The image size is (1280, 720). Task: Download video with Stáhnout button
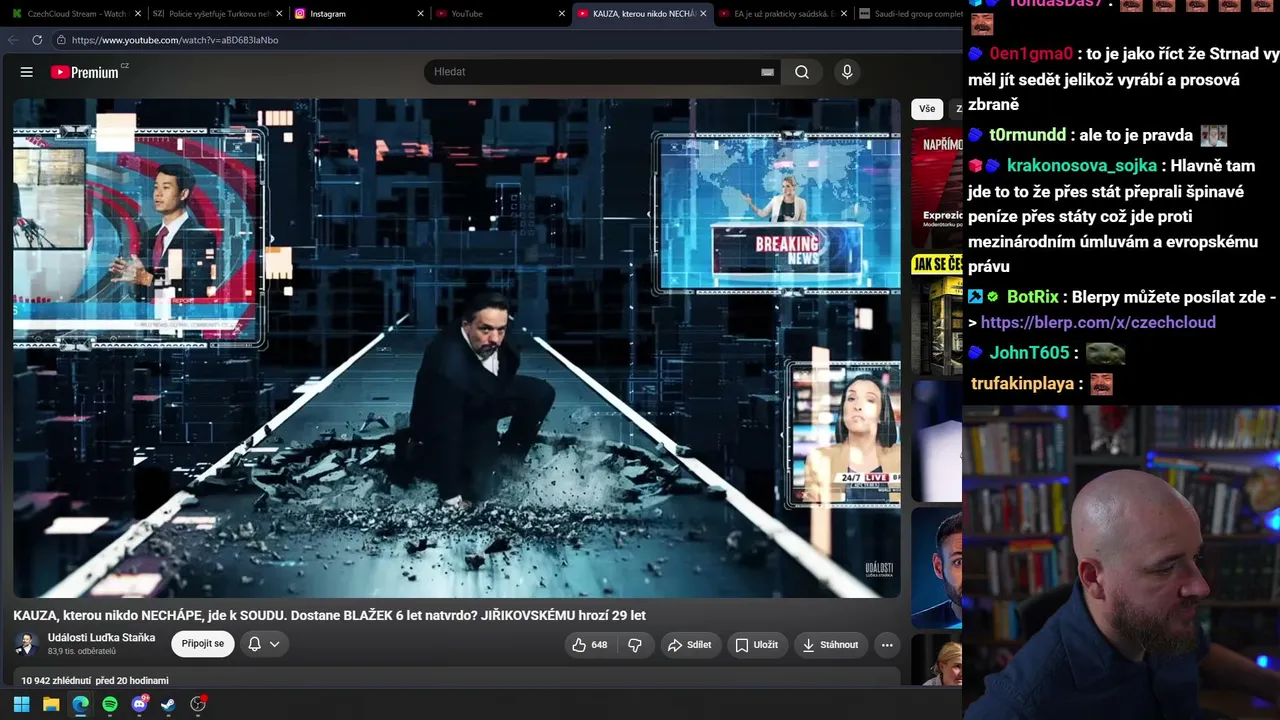coord(830,645)
